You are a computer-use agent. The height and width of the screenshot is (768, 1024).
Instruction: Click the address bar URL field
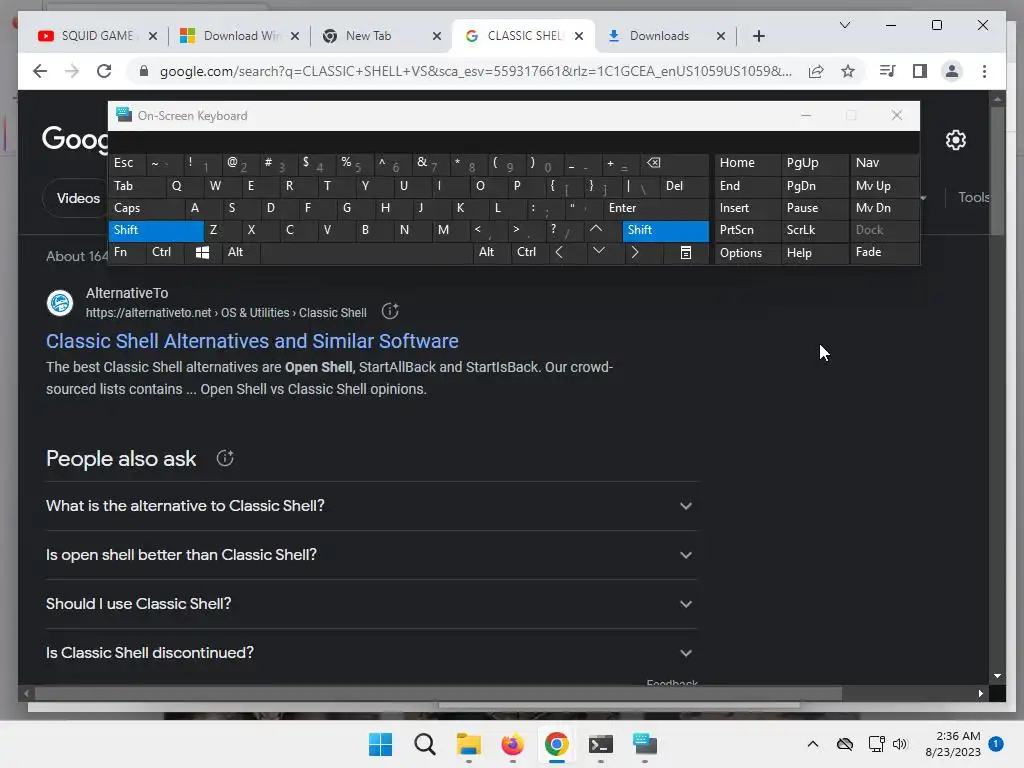coord(475,71)
